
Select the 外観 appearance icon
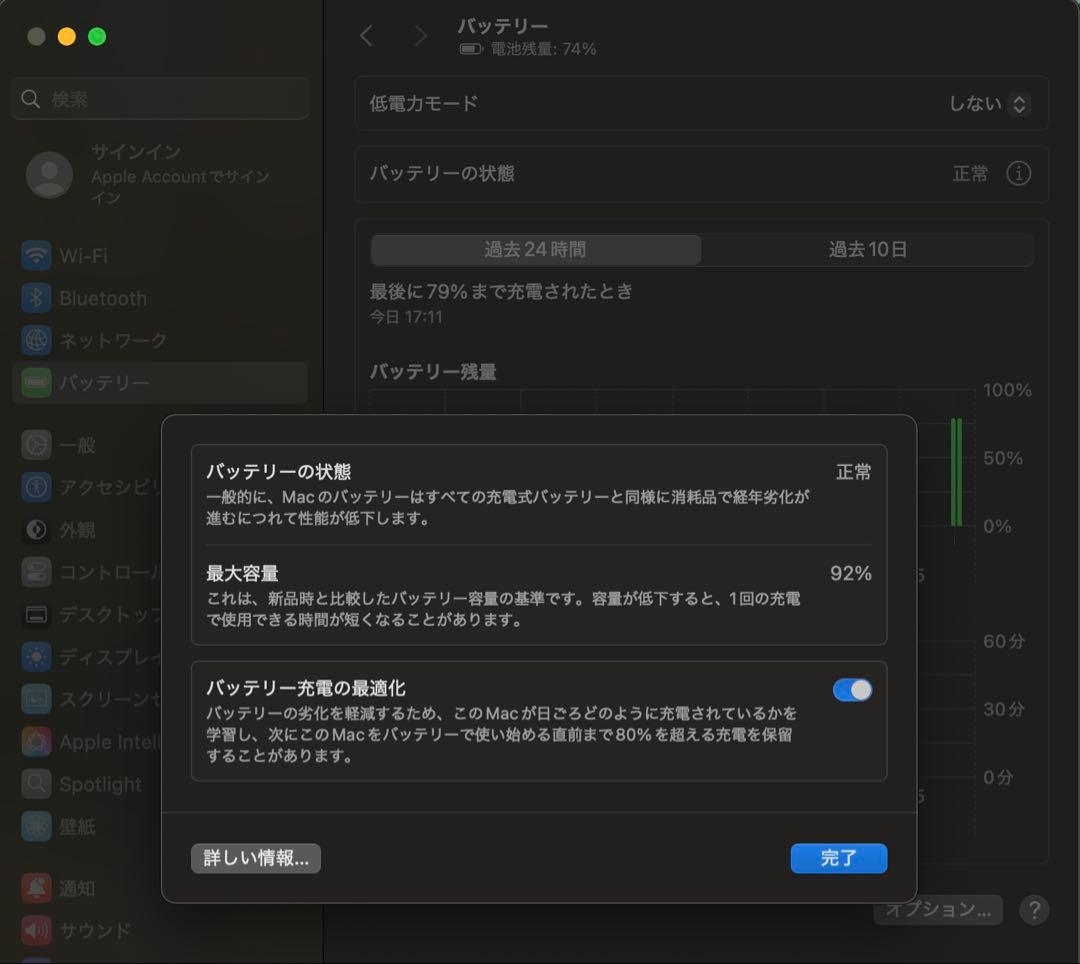[37, 530]
